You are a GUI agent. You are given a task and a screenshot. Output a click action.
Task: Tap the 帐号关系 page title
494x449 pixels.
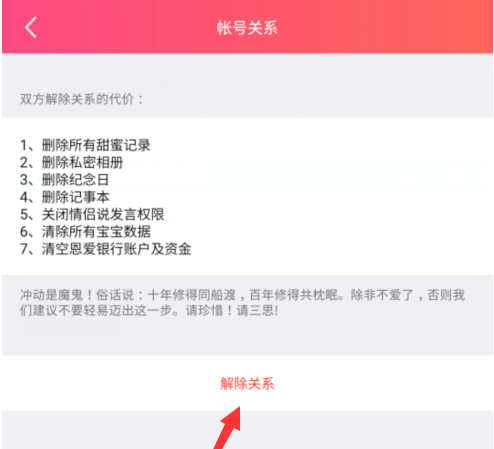pyautogui.click(x=247, y=27)
